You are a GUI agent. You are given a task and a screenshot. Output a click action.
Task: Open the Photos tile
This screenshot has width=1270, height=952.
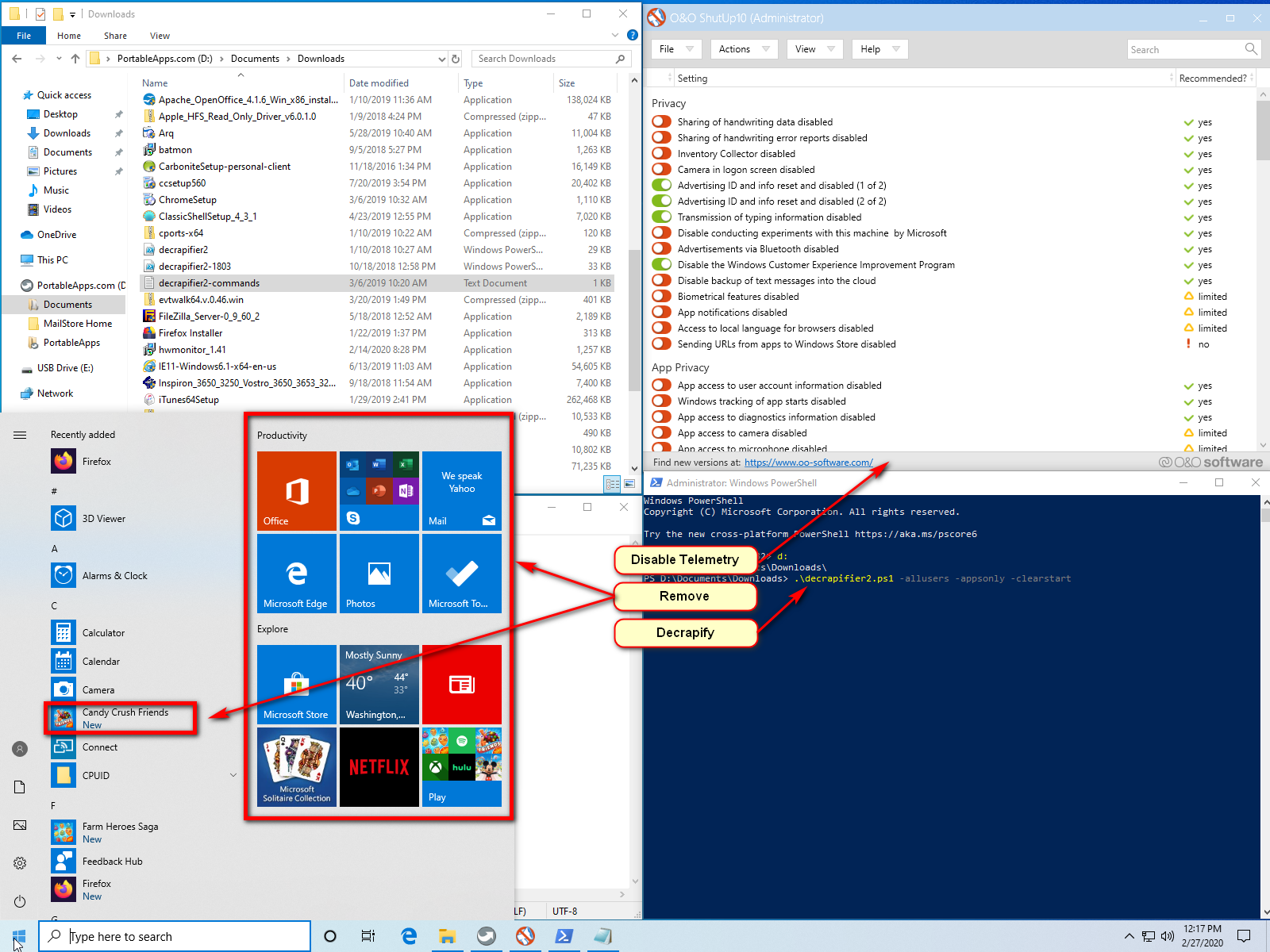click(379, 574)
